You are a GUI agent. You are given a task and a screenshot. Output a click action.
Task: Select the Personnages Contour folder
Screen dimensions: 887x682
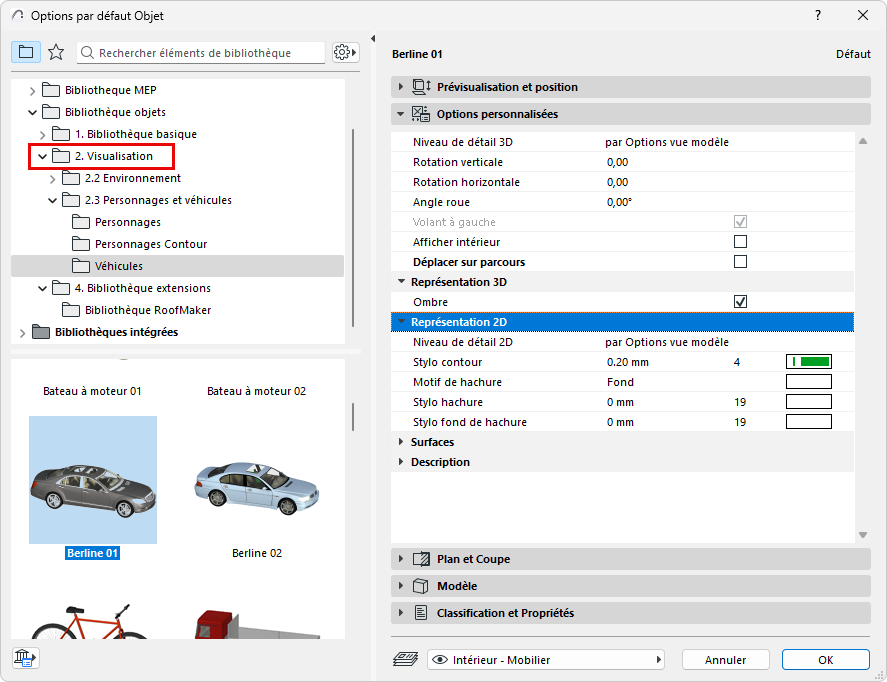pyautogui.click(x=150, y=244)
